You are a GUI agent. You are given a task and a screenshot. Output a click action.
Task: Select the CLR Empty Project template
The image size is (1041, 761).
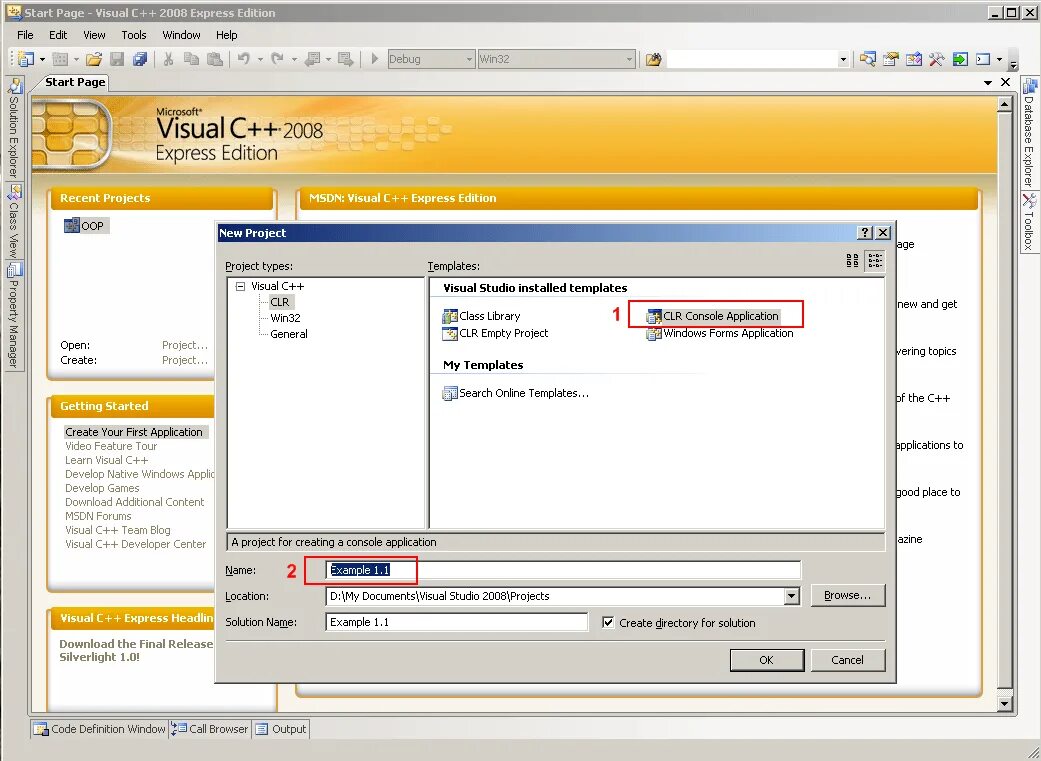(x=495, y=333)
